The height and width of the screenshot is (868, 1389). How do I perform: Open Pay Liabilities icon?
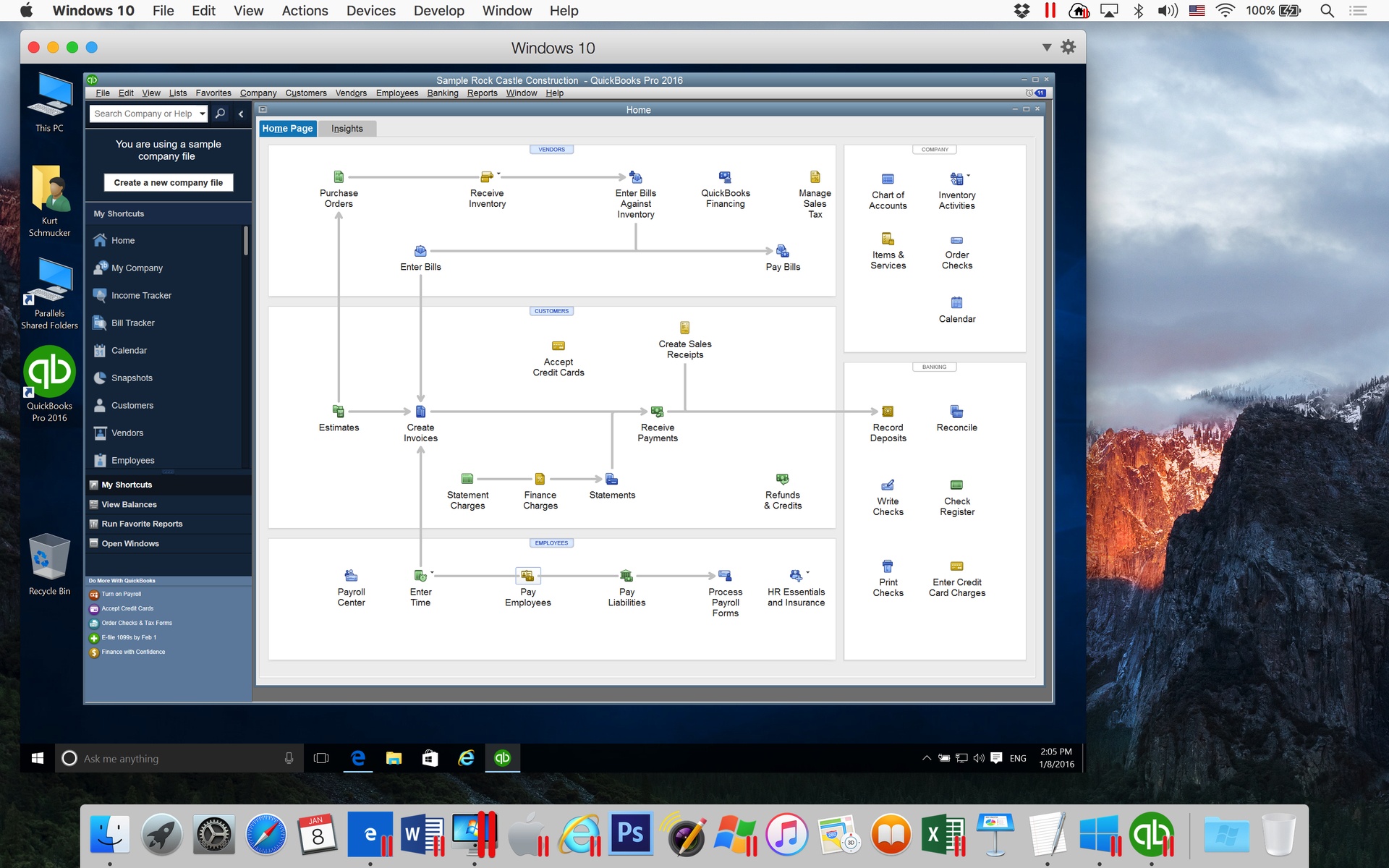tap(626, 576)
